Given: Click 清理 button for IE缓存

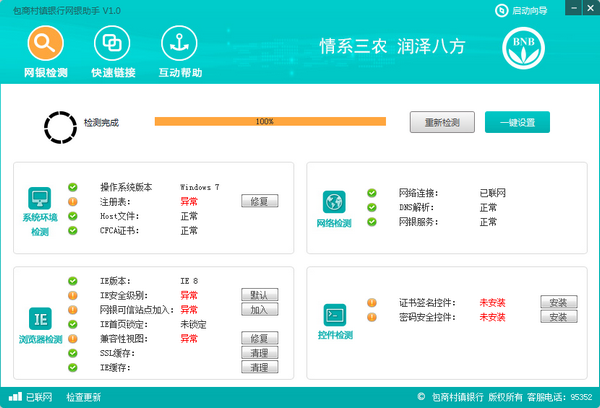Looking at the screenshot, I should click(x=259, y=367).
